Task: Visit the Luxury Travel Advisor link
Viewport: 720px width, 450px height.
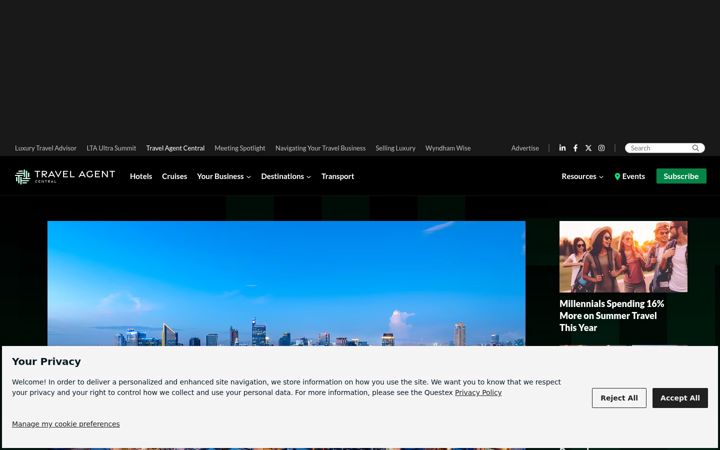Action: (x=45, y=148)
